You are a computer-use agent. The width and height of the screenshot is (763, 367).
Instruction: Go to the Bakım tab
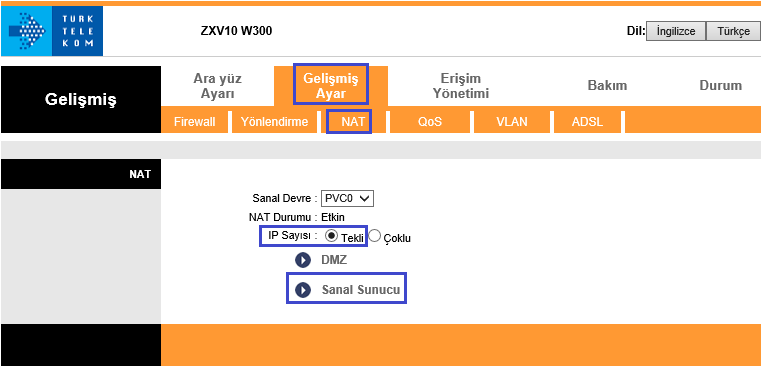[x=607, y=86]
